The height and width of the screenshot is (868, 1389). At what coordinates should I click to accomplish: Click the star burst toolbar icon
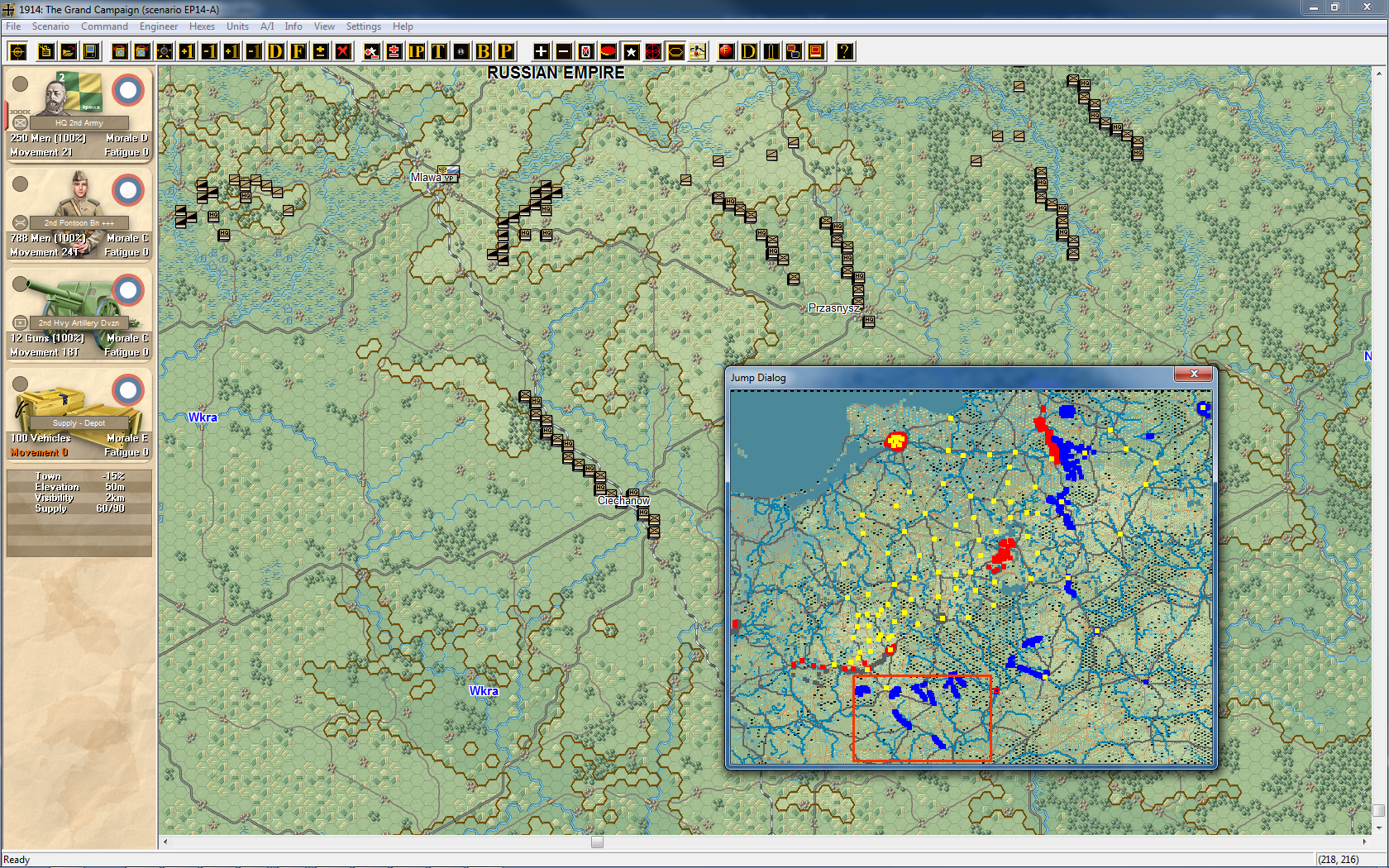tap(165, 51)
